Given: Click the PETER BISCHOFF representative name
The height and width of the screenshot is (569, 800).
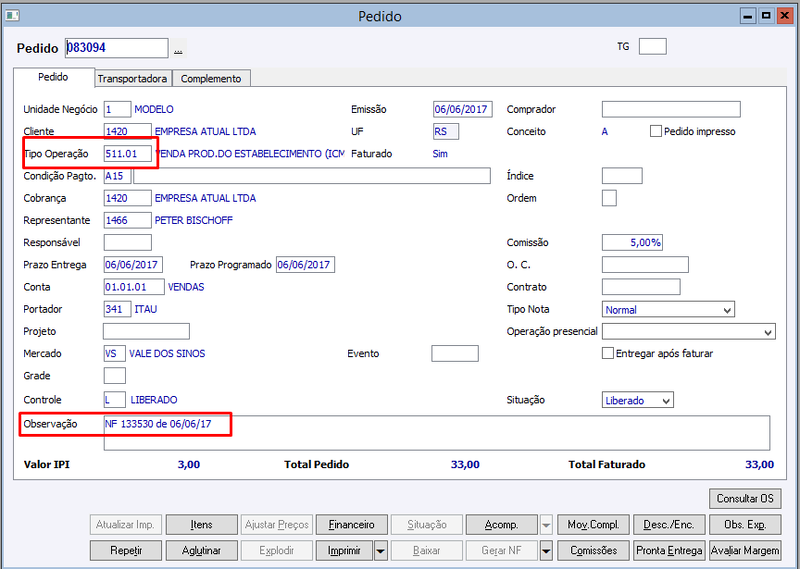Looking at the screenshot, I should [x=194, y=220].
